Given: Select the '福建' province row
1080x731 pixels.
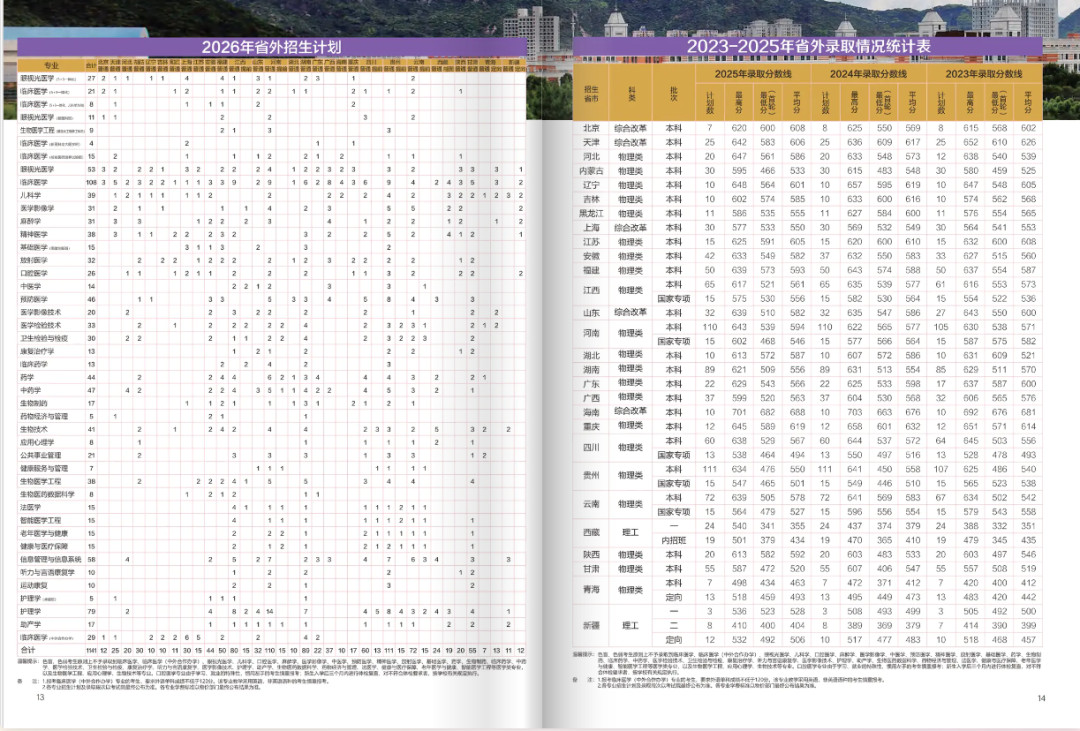Looking at the screenshot, I should (x=591, y=270).
